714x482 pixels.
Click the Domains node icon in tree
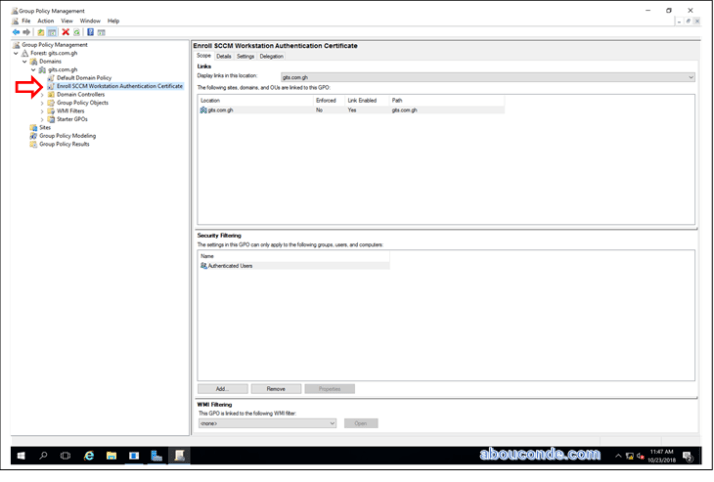34,61
